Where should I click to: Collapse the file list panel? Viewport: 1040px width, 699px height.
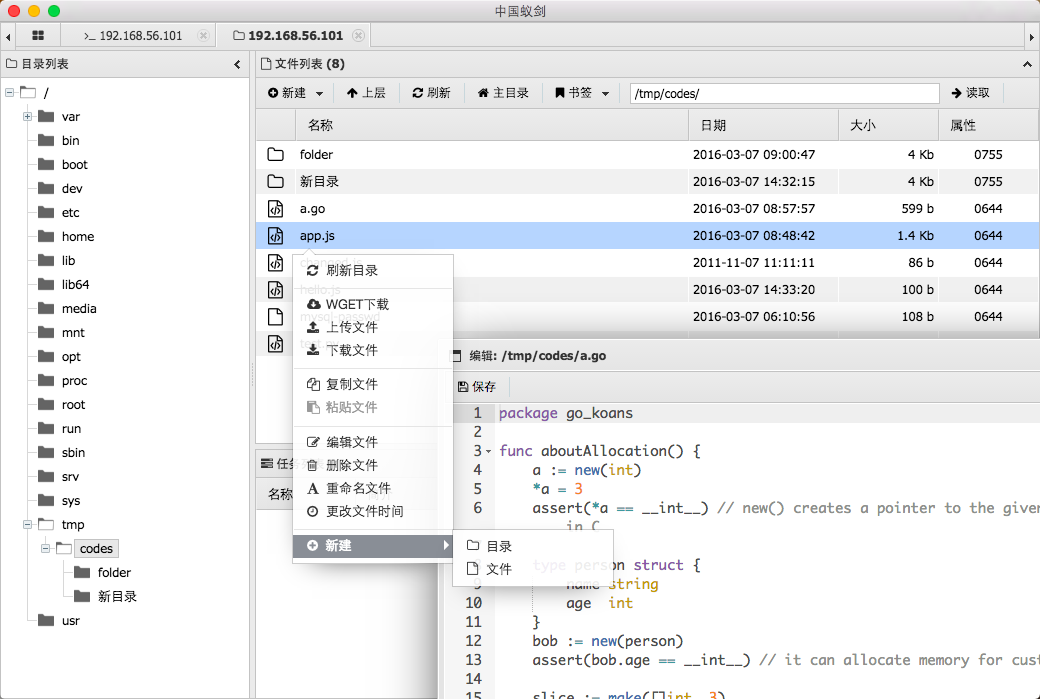(1027, 64)
